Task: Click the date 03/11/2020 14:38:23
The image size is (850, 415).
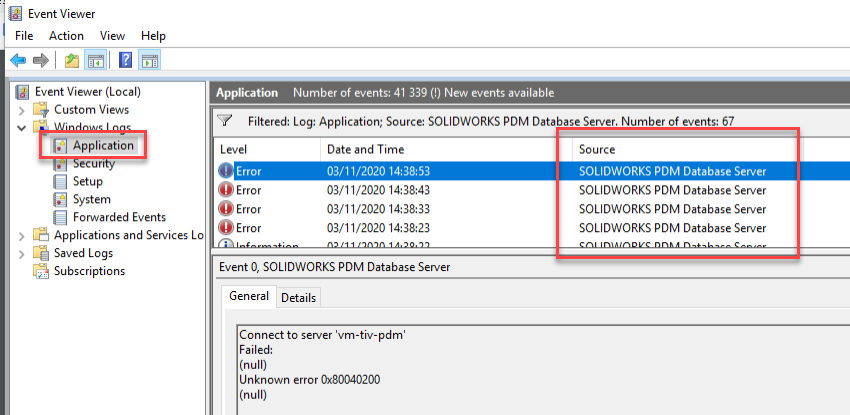Action: (x=378, y=228)
